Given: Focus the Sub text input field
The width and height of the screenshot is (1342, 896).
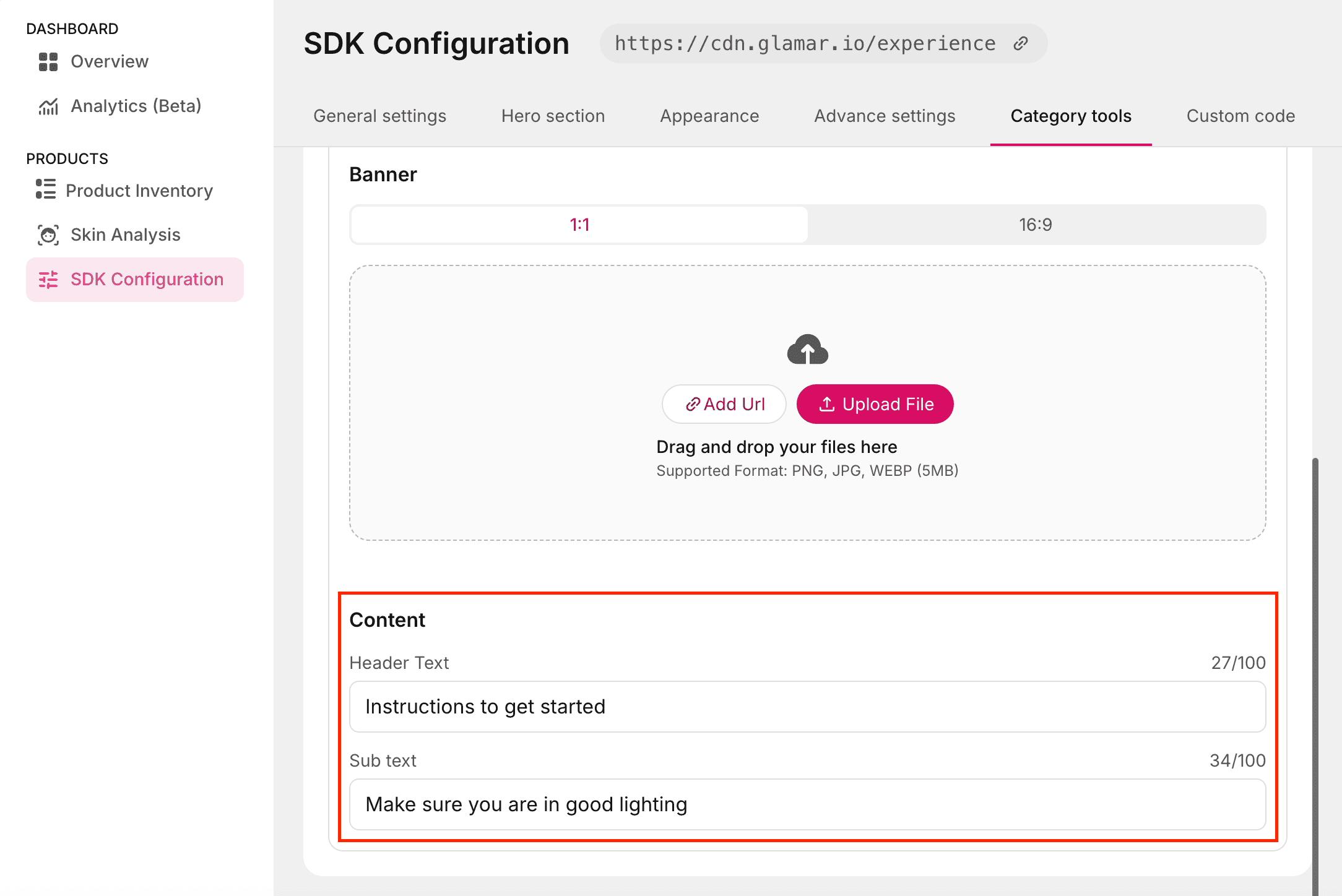Looking at the screenshot, I should (807, 804).
